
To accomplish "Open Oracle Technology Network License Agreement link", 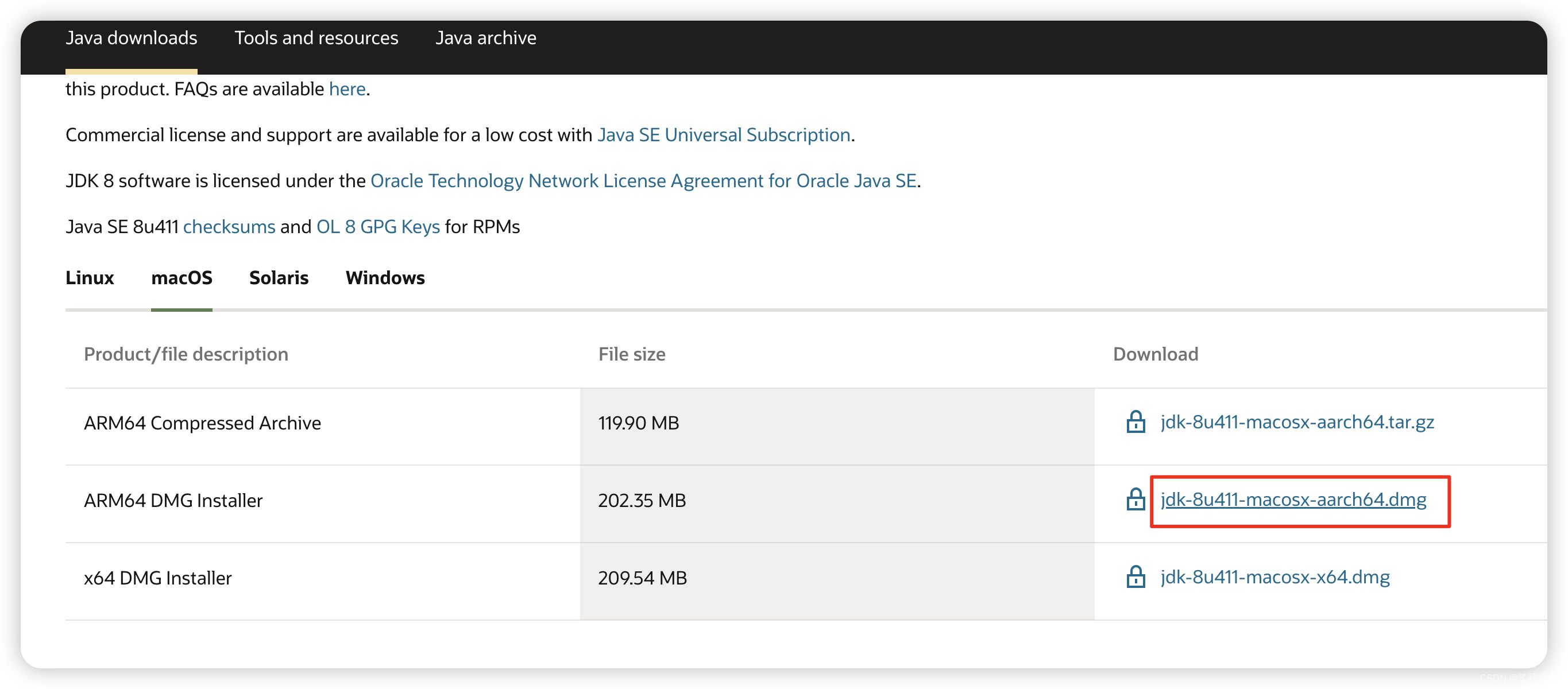I will point(643,181).
